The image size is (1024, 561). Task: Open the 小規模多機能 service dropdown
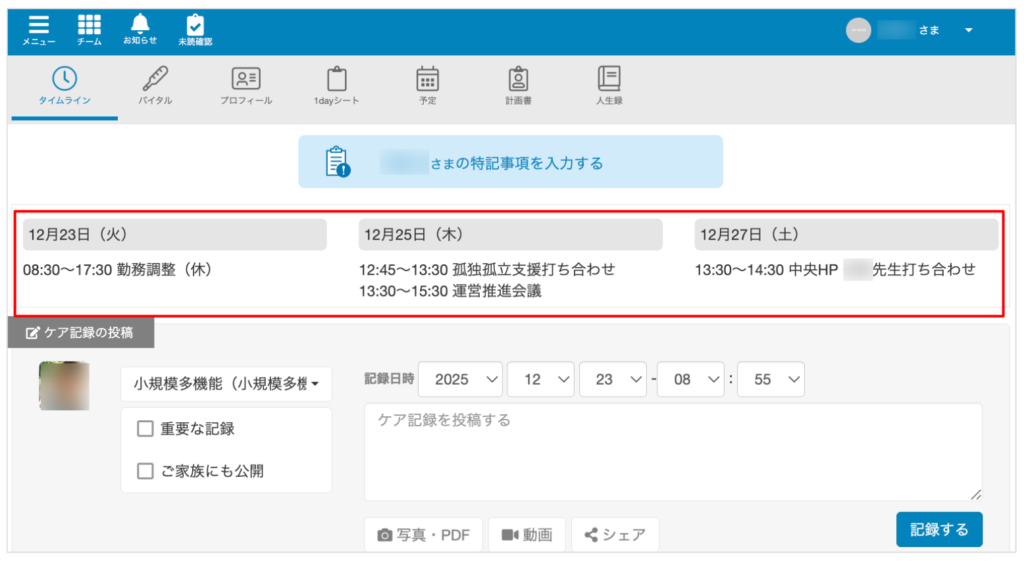pyautogui.click(x=226, y=383)
